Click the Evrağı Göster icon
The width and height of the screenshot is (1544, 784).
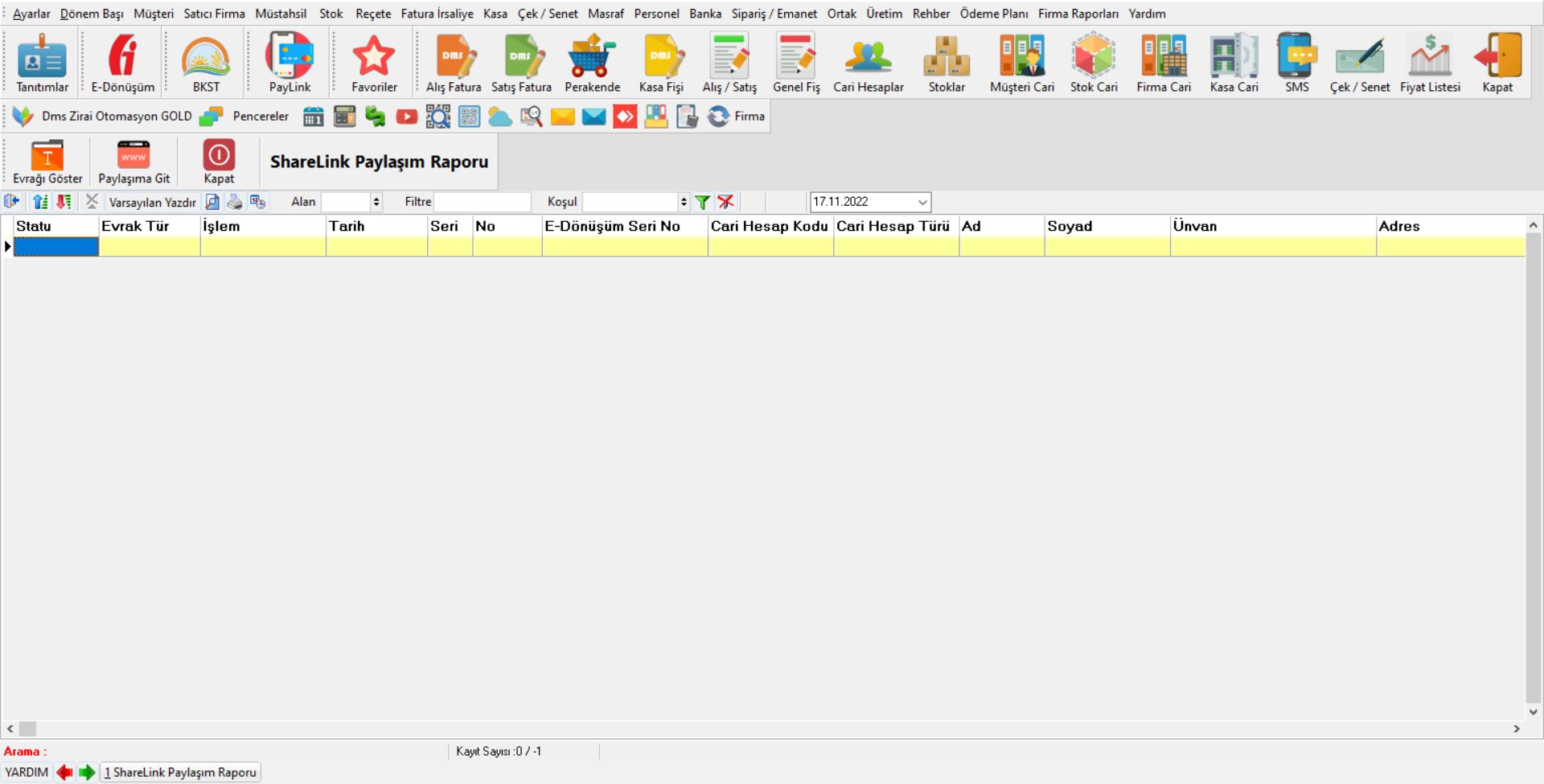click(x=47, y=162)
